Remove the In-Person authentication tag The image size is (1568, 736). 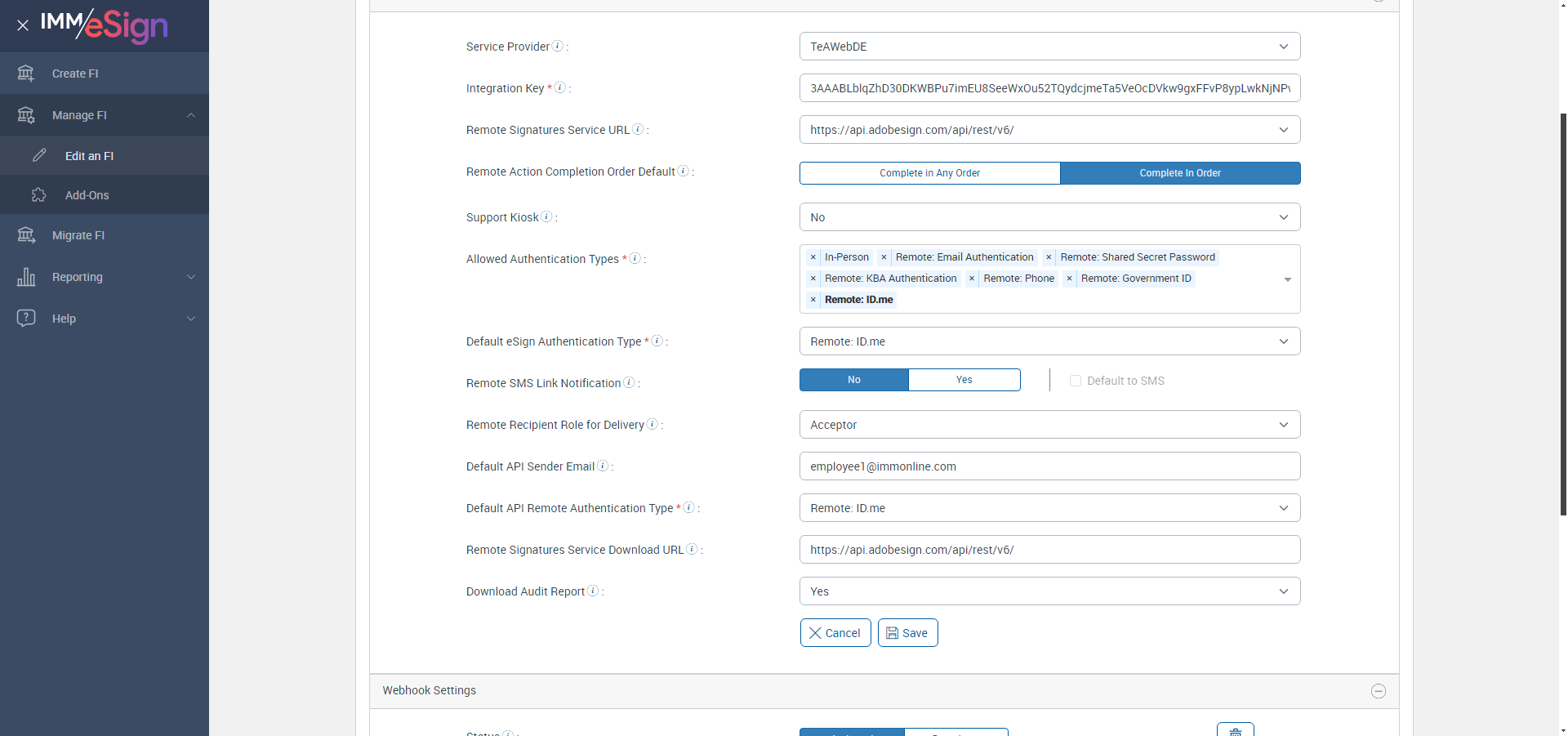point(813,257)
